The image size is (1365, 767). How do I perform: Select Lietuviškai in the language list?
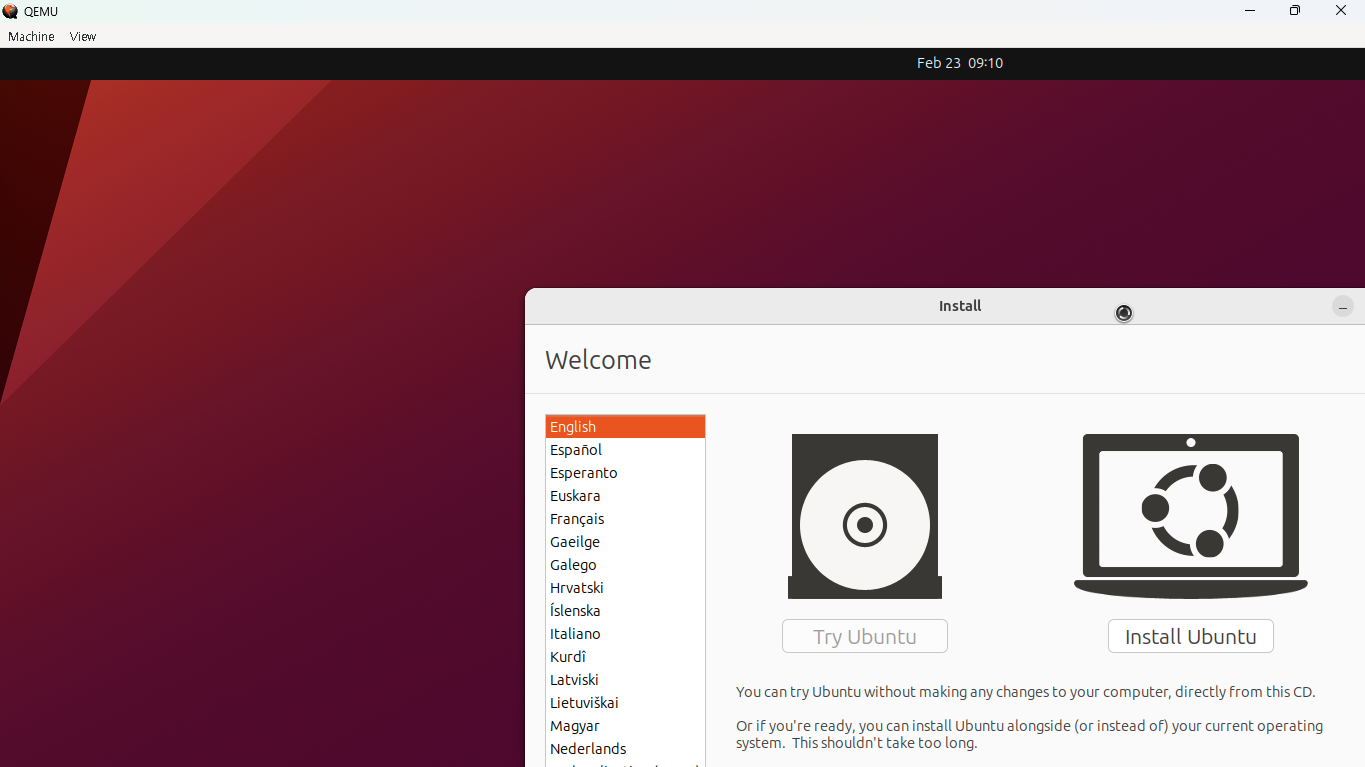pos(625,703)
